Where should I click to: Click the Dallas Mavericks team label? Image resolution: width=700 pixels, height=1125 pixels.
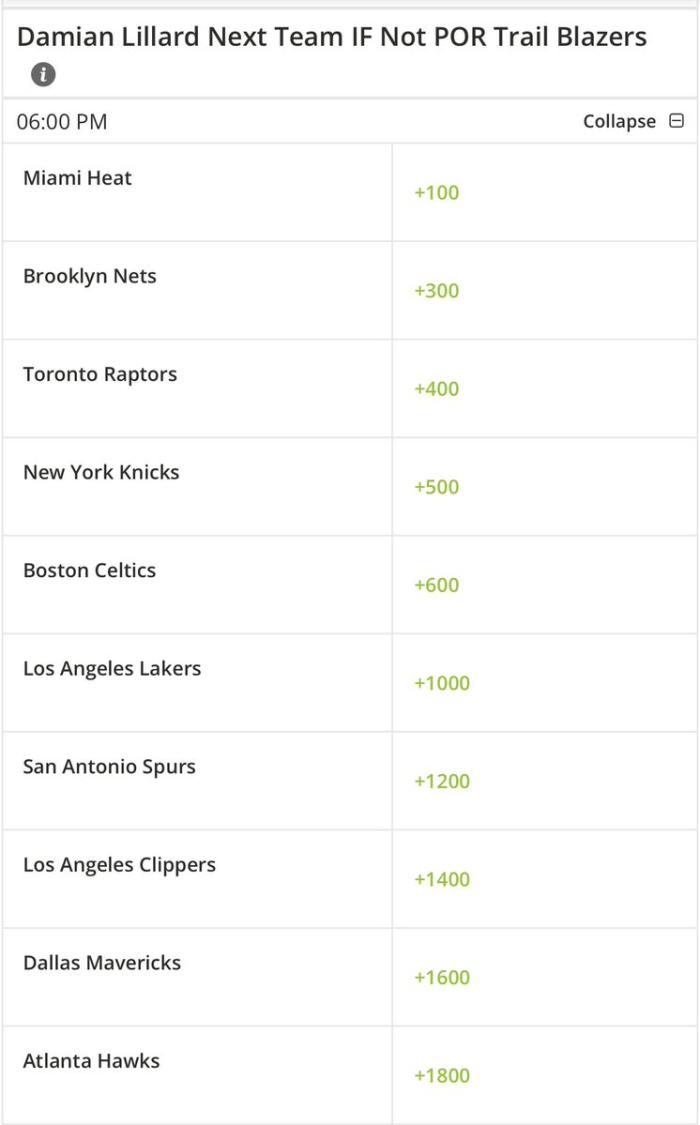[102, 962]
